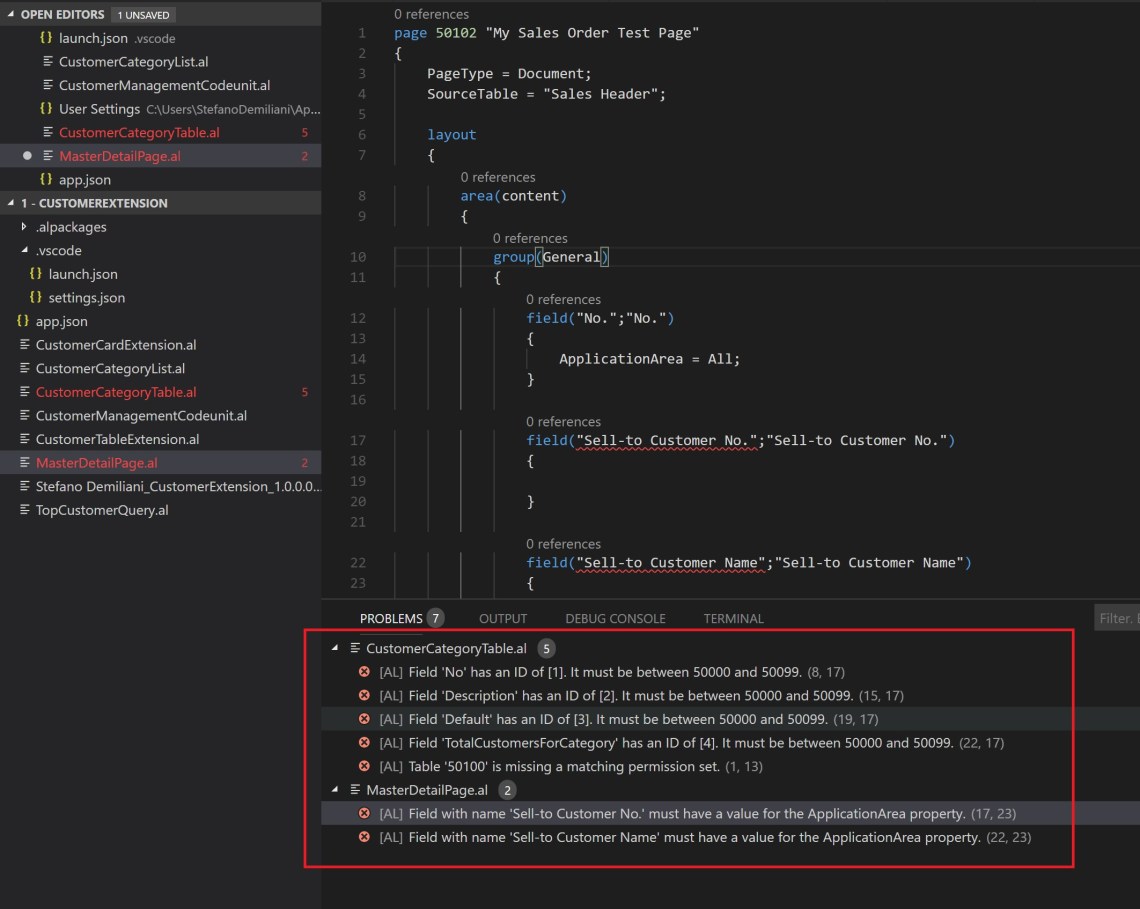This screenshot has height=909, width=1140.
Task: Click the error icon for Field 'No' problem
Action: pos(364,672)
